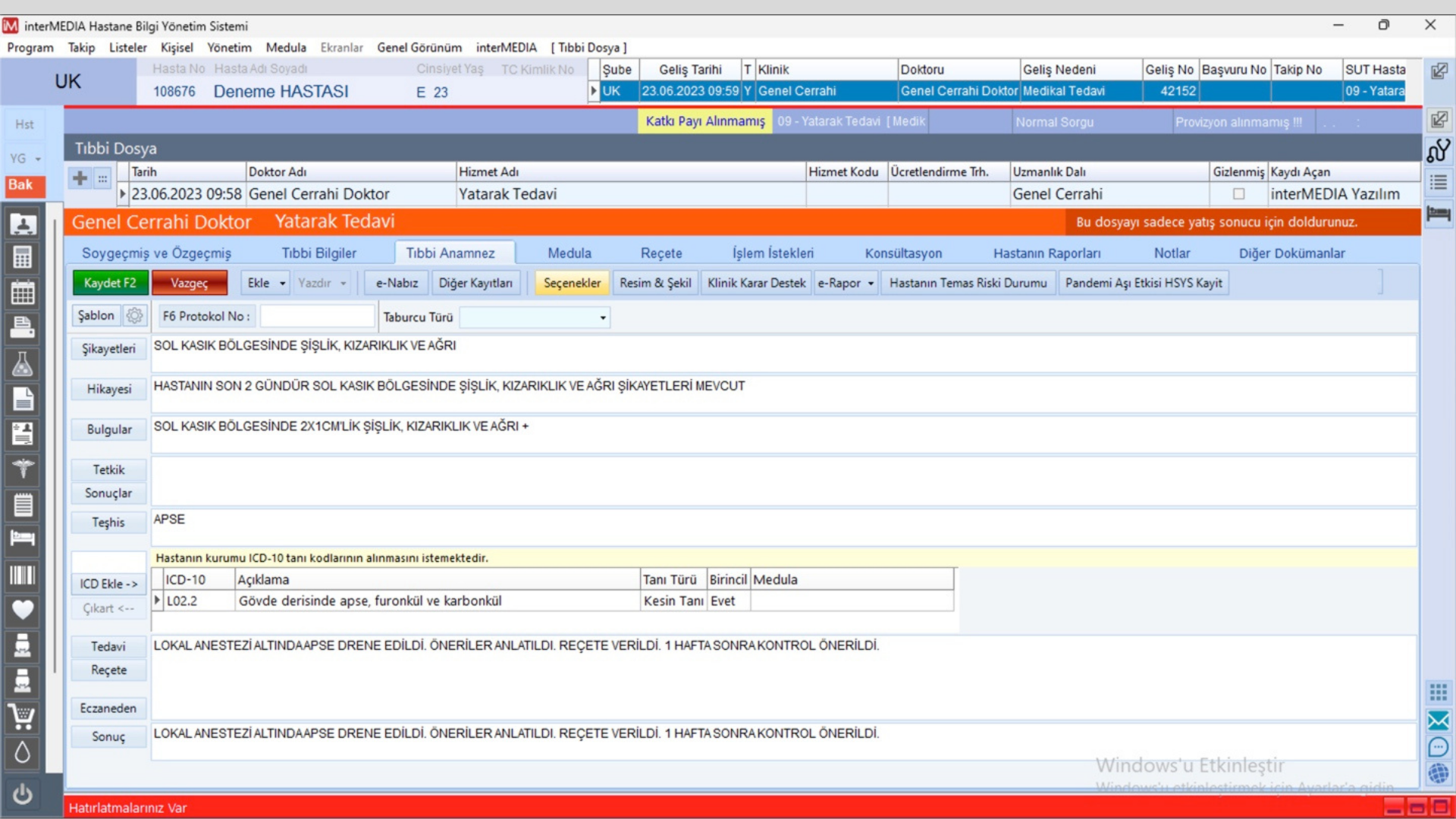Open the calendar icon in left sidebar
The image size is (1456, 819).
[22, 293]
